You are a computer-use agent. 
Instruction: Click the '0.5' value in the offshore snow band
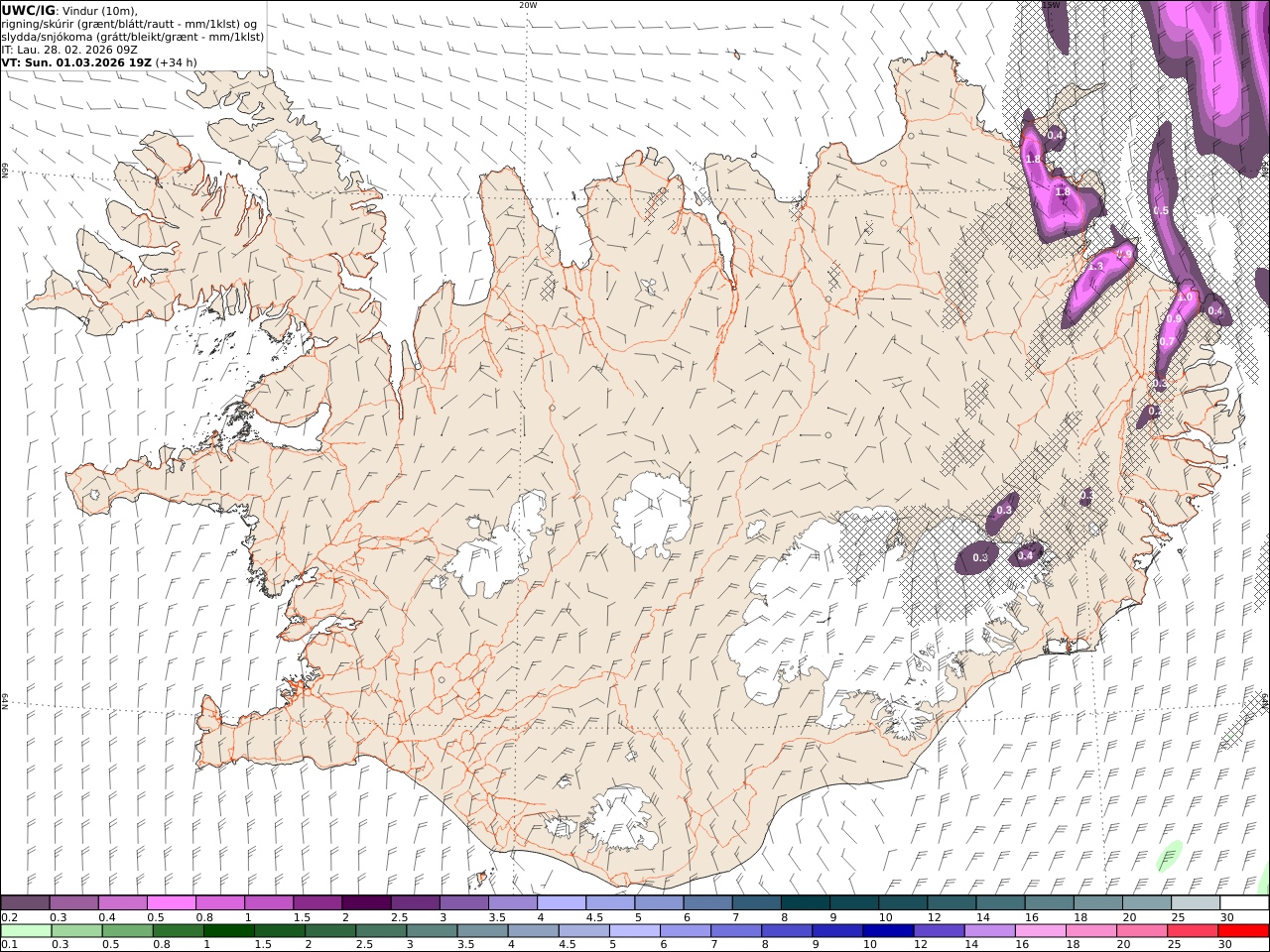(x=1161, y=211)
